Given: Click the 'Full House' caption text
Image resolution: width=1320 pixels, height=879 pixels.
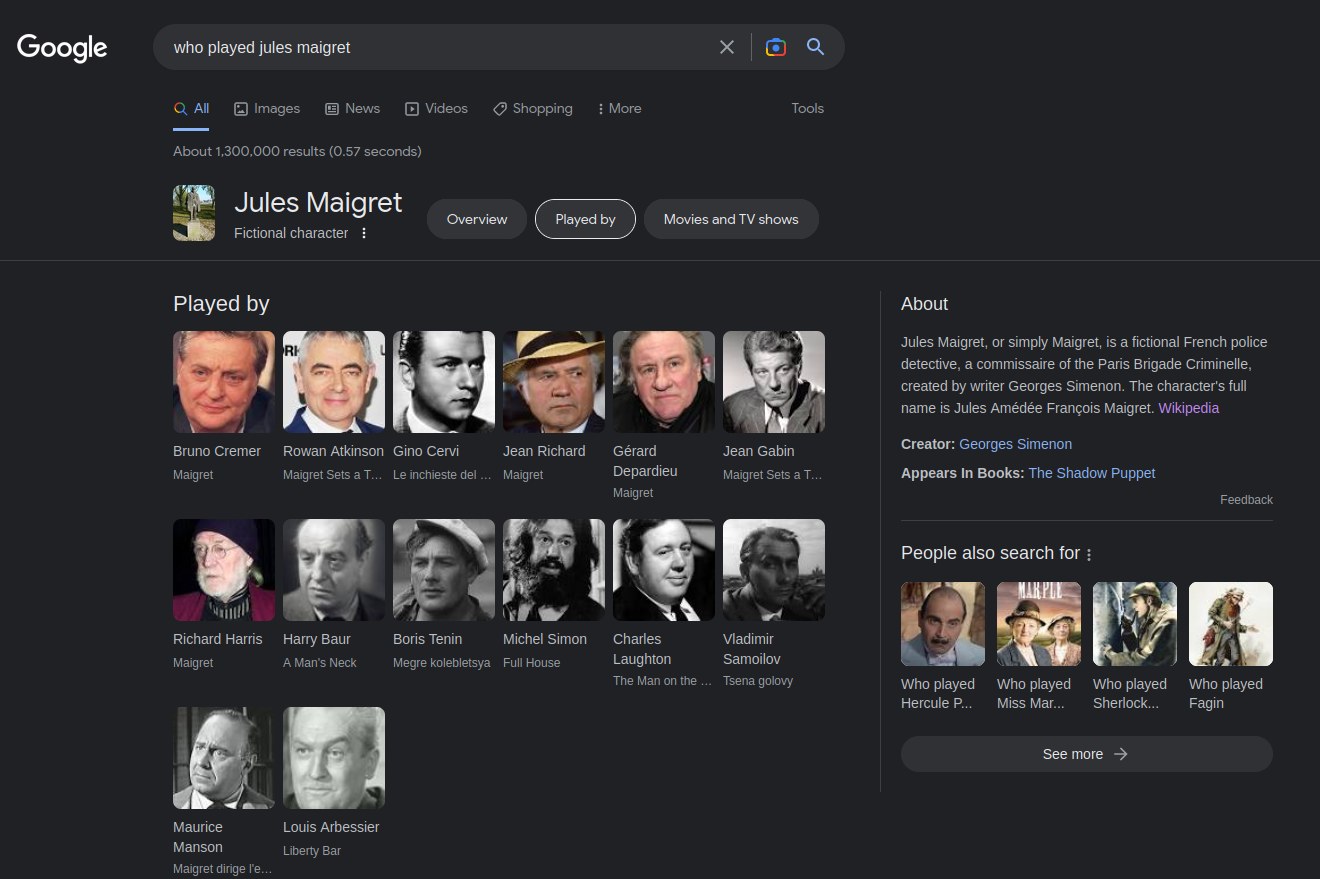Looking at the screenshot, I should coord(532,663).
